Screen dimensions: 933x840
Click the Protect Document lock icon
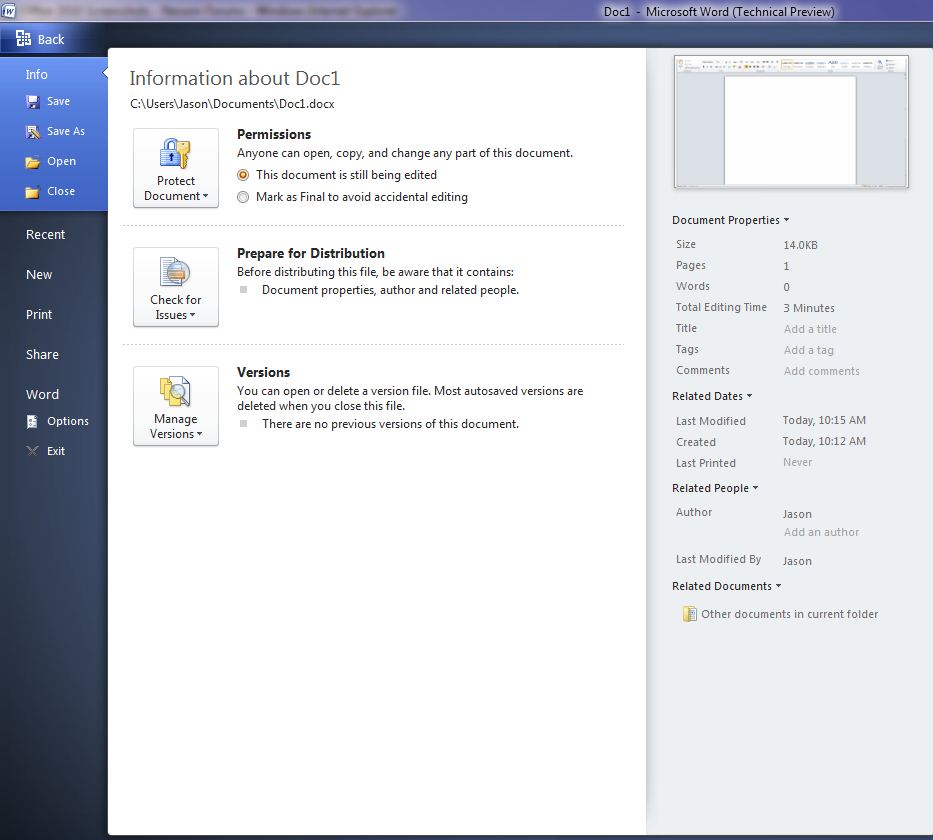175,154
